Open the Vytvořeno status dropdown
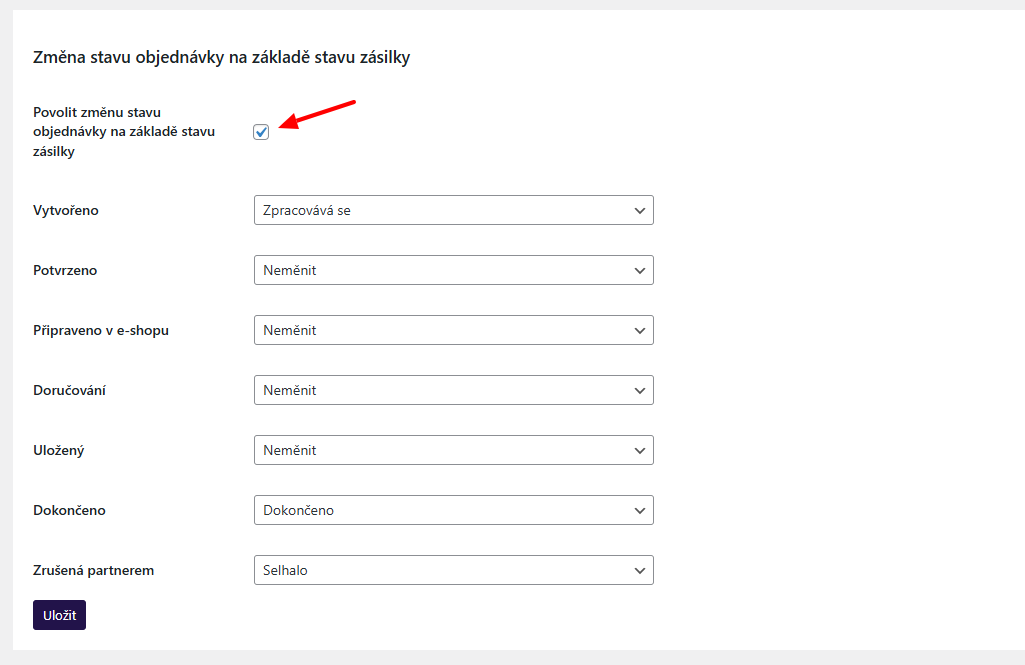 (x=453, y=210)
